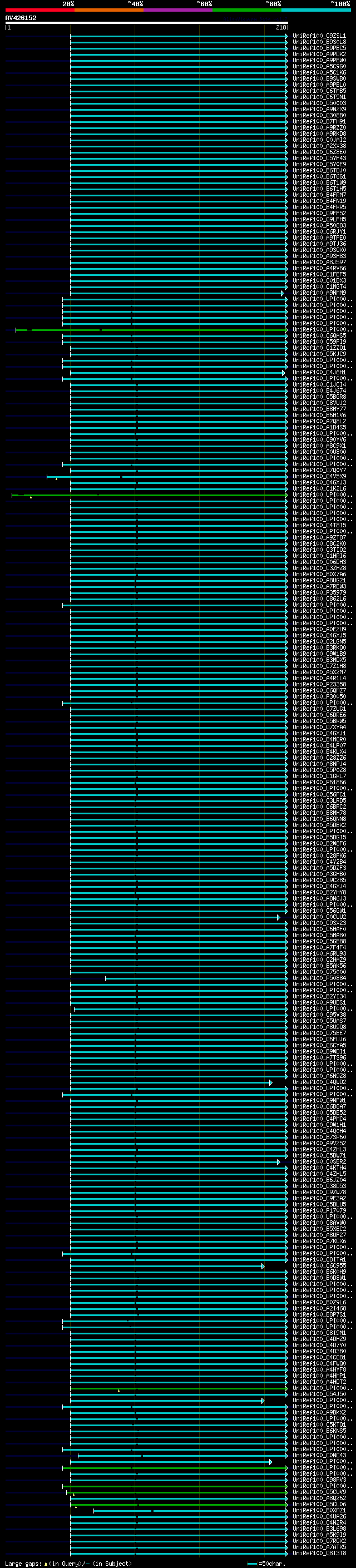
Task: Click the UniRef100_P23358 label
Action: click(x=319, y=684)
